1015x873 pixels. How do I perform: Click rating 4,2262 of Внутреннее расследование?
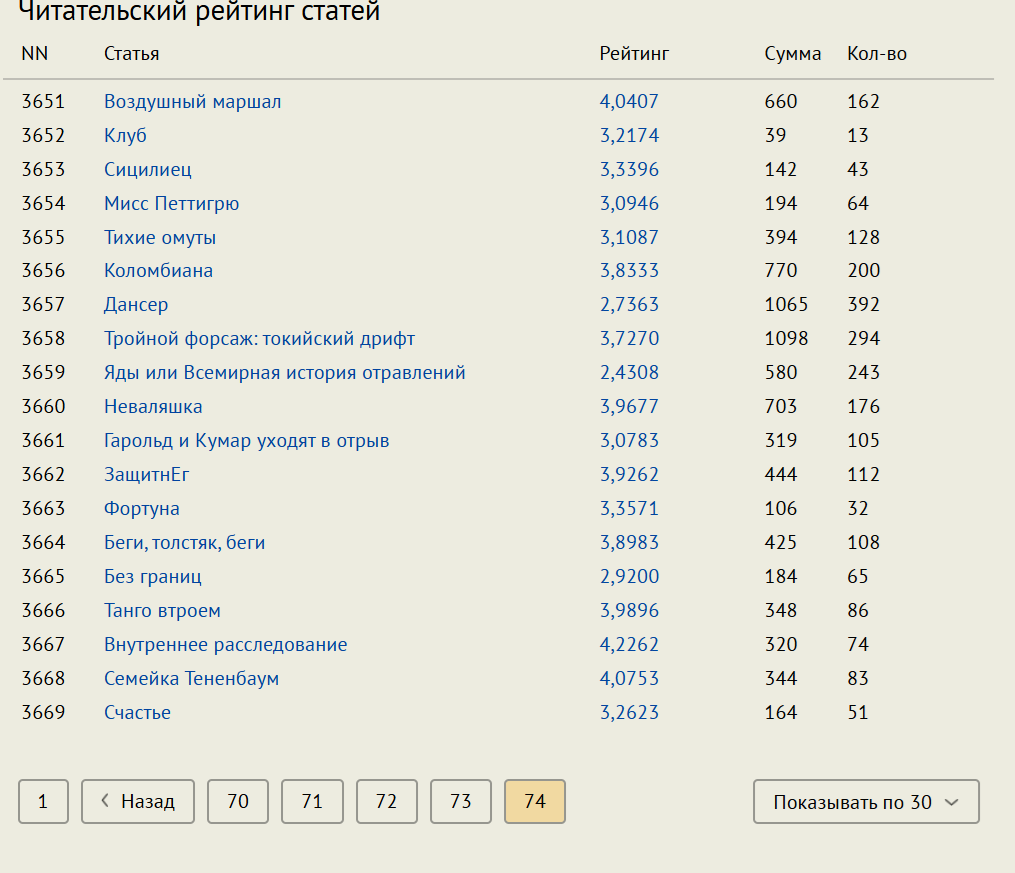point(629,645)
